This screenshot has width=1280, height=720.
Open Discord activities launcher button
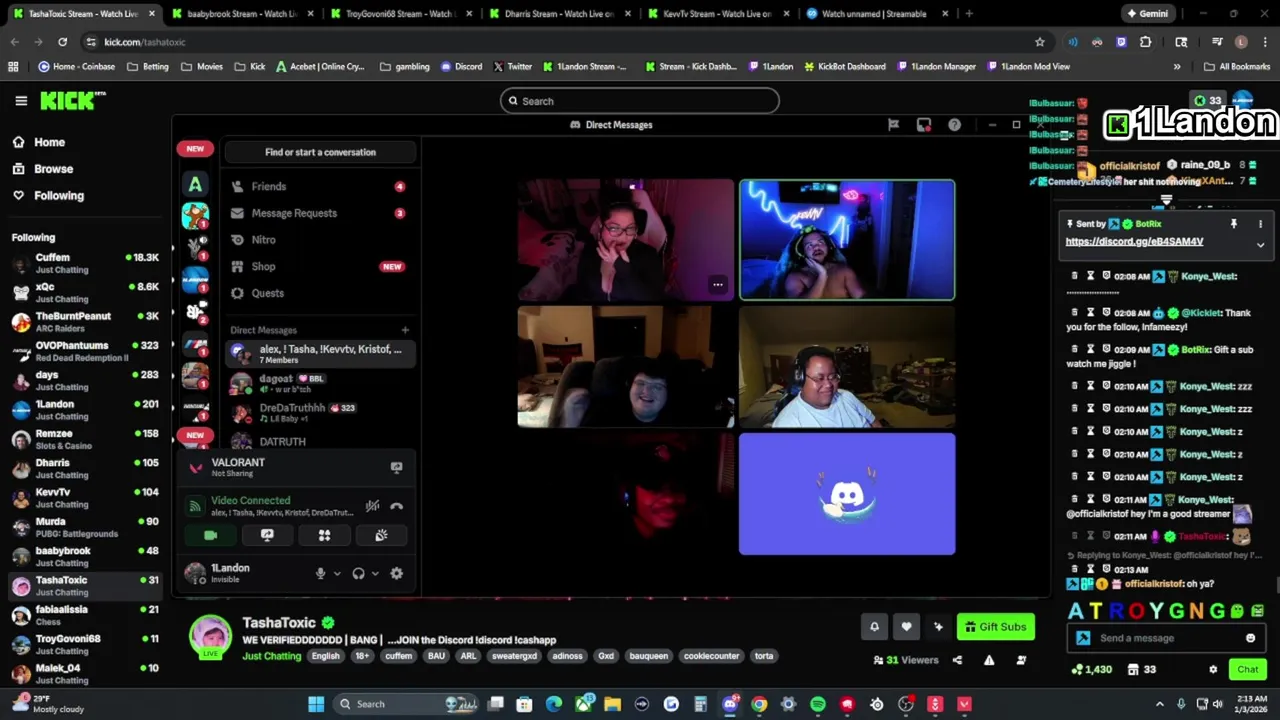point(324,536)
